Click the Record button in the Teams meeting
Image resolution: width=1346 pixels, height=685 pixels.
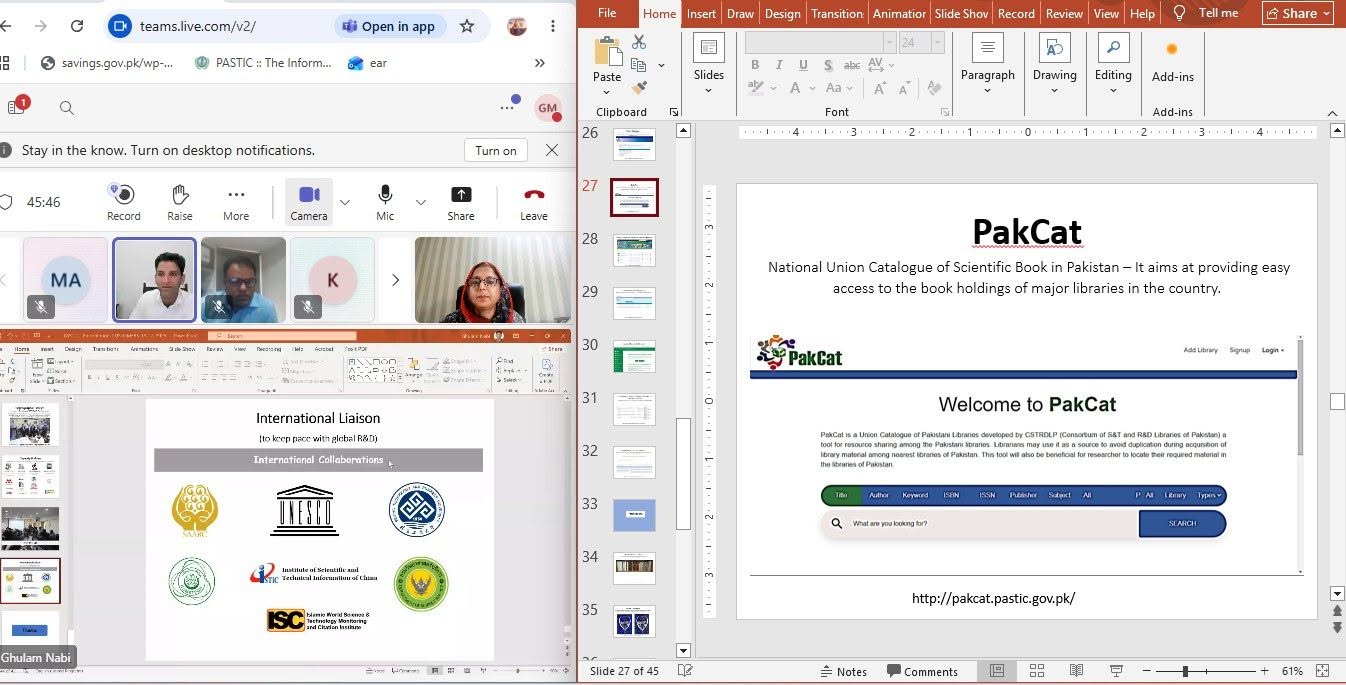point(123,202)
